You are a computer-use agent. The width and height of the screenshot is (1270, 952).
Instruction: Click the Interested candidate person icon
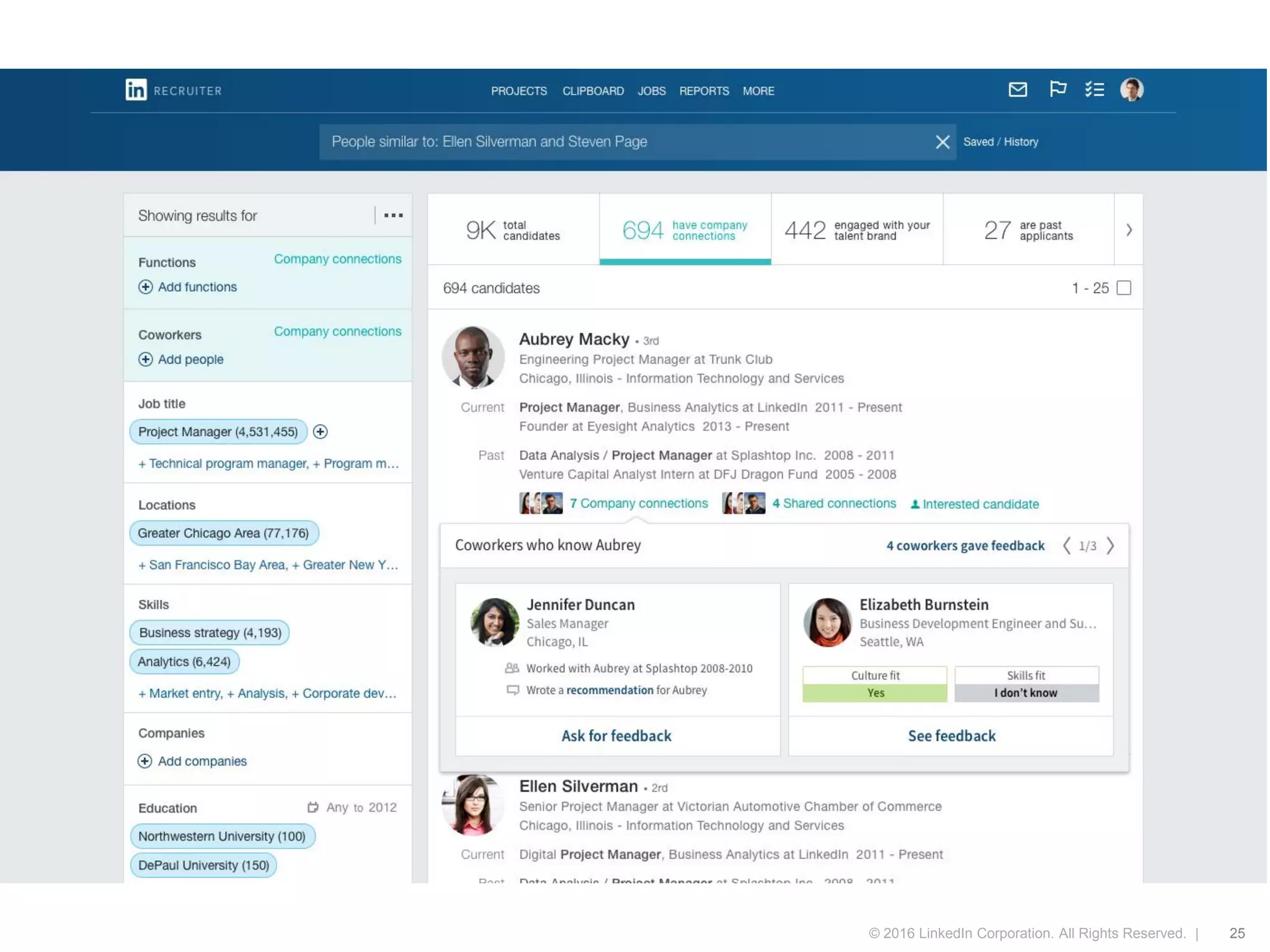click(x=915, y=505)
